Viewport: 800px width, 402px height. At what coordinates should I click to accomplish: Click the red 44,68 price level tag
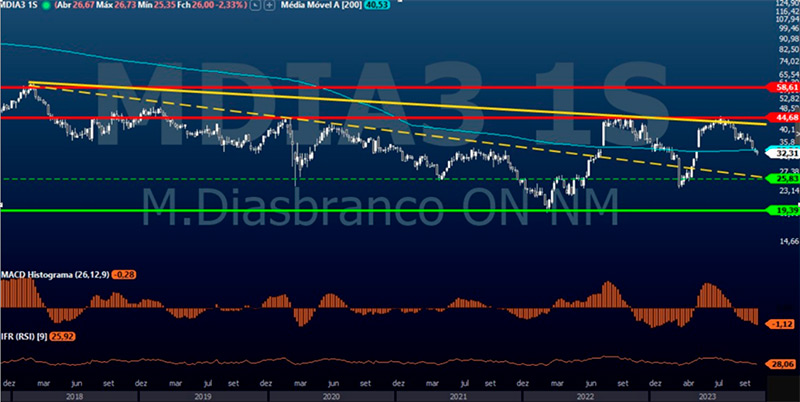[780, 117]
